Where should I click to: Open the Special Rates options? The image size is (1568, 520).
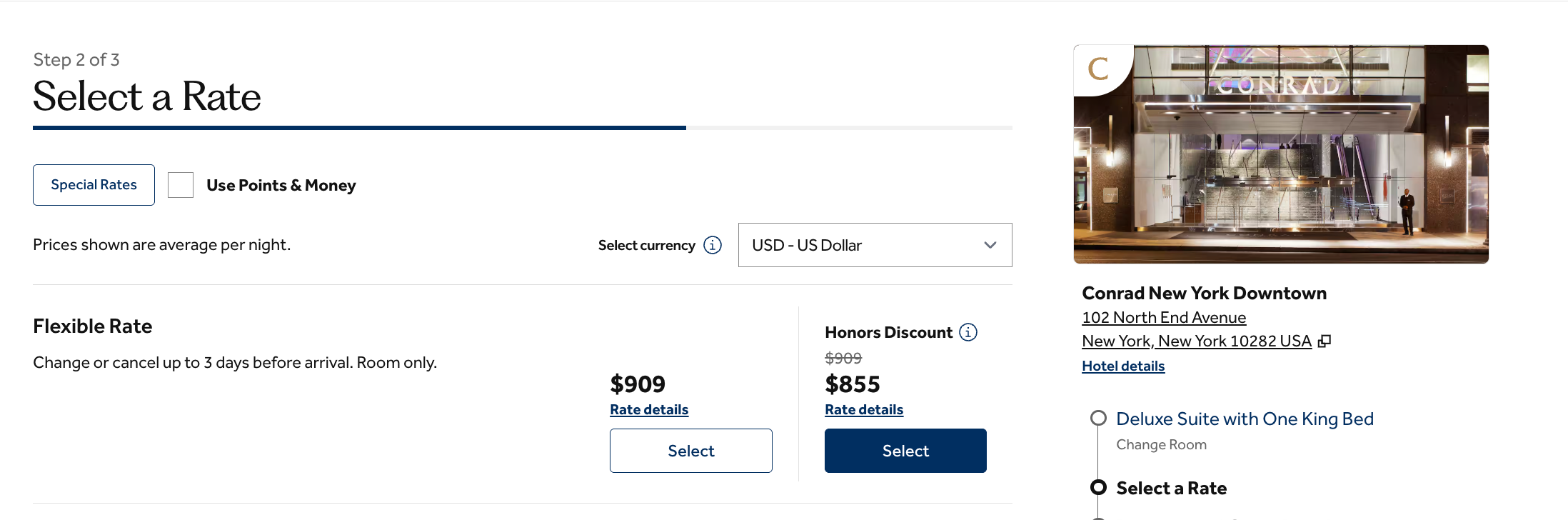pyautogui.click(x=94, y=185)
